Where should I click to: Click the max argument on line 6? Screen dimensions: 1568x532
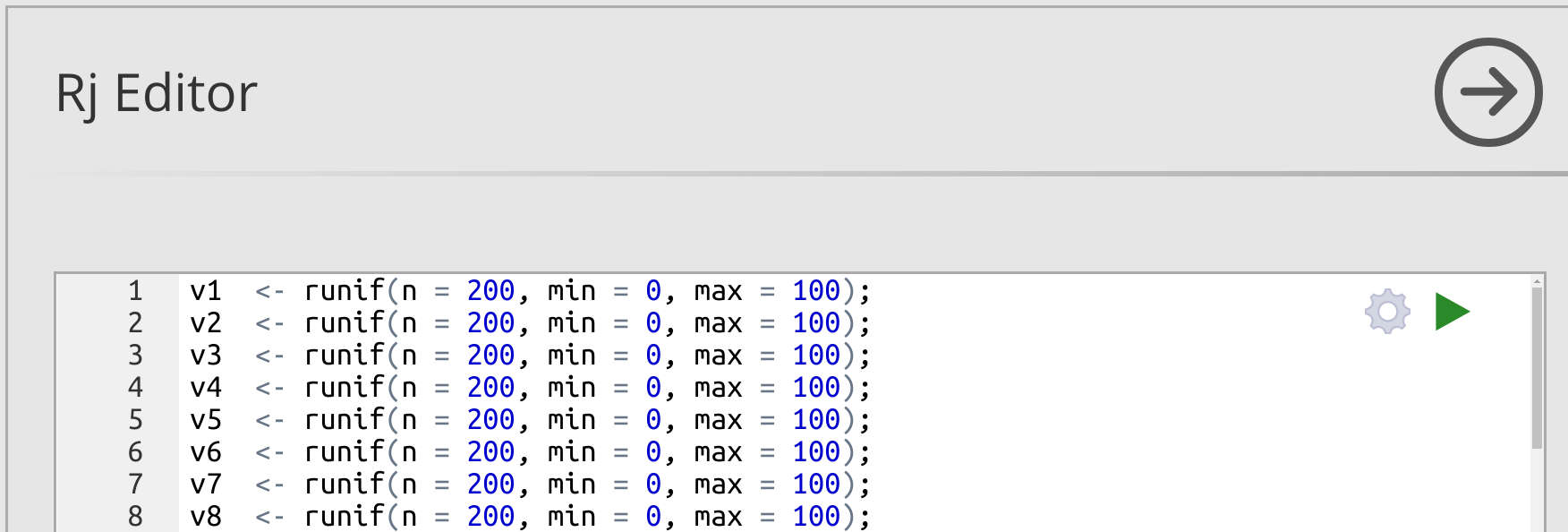(x=718, y=452)
